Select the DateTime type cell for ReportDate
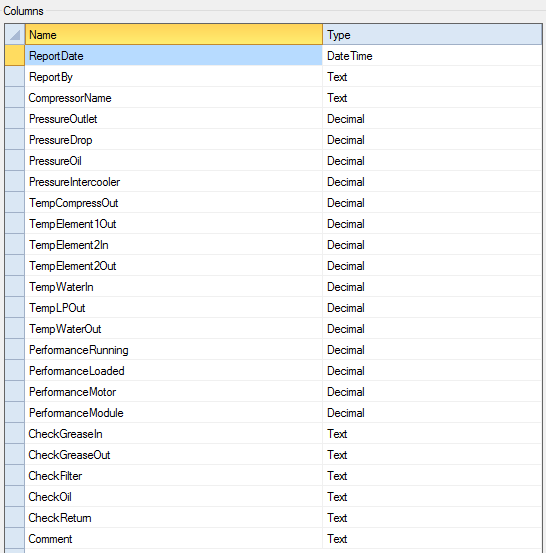Viewport: 546px width, 553px height. pyautogui.click(x=432, y=56)
